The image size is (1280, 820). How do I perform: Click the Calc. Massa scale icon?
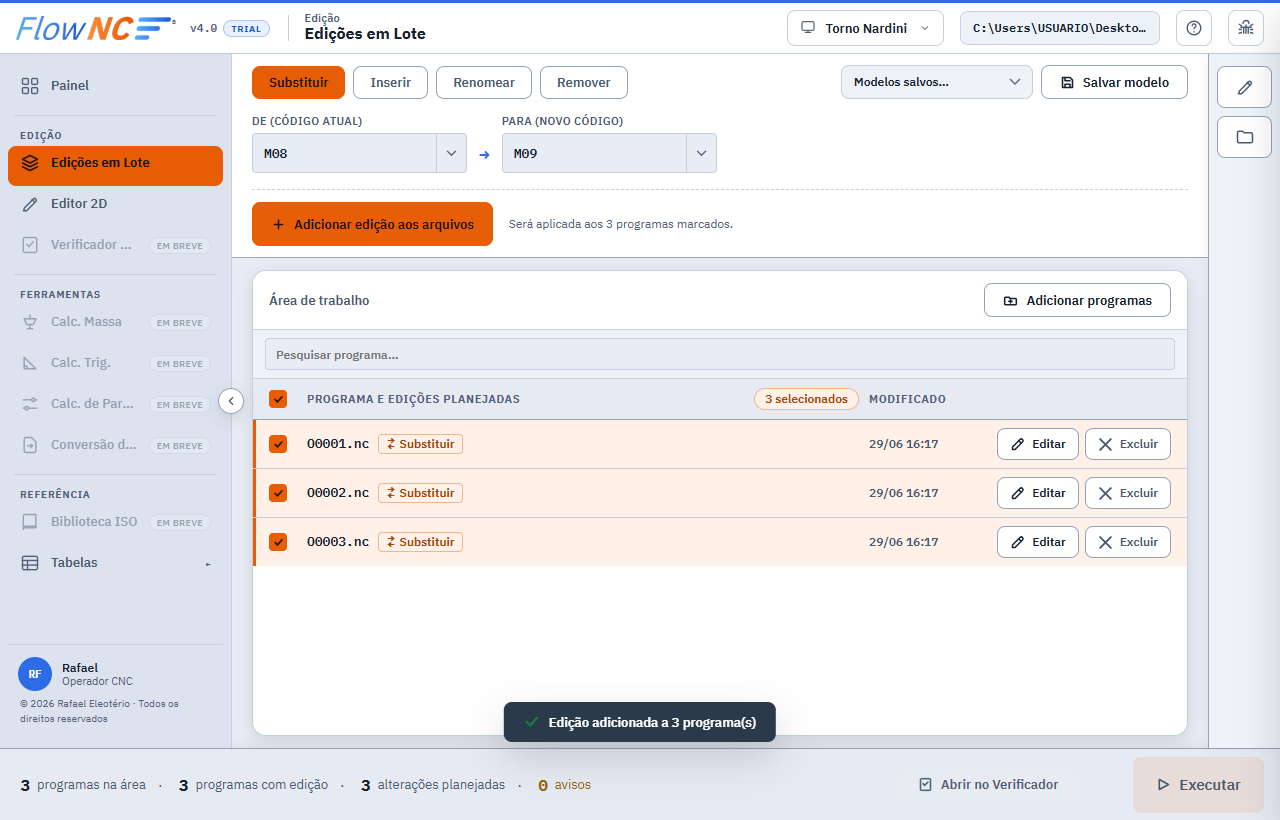[30, 322]
